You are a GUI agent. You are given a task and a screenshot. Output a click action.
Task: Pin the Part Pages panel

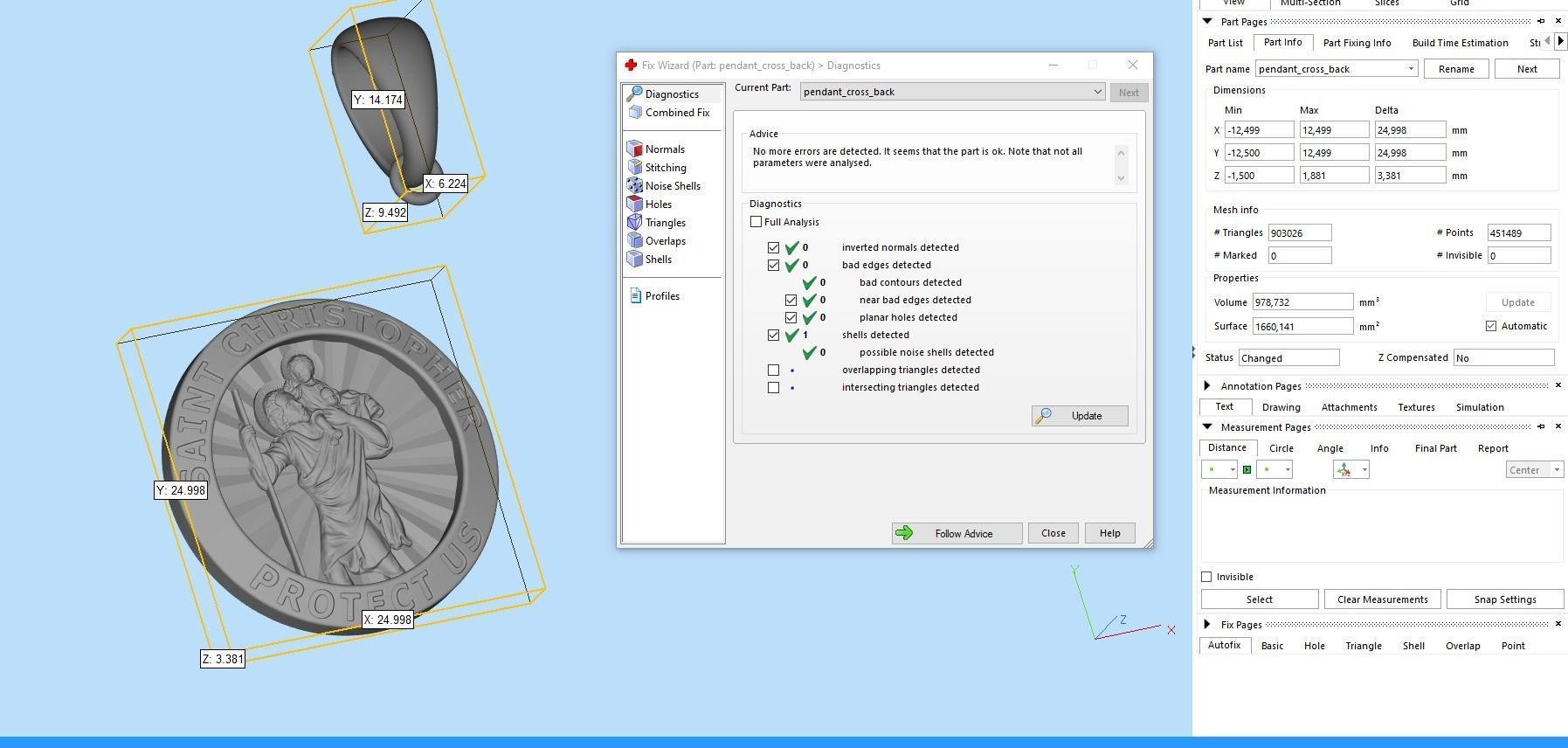point(1541,21)
